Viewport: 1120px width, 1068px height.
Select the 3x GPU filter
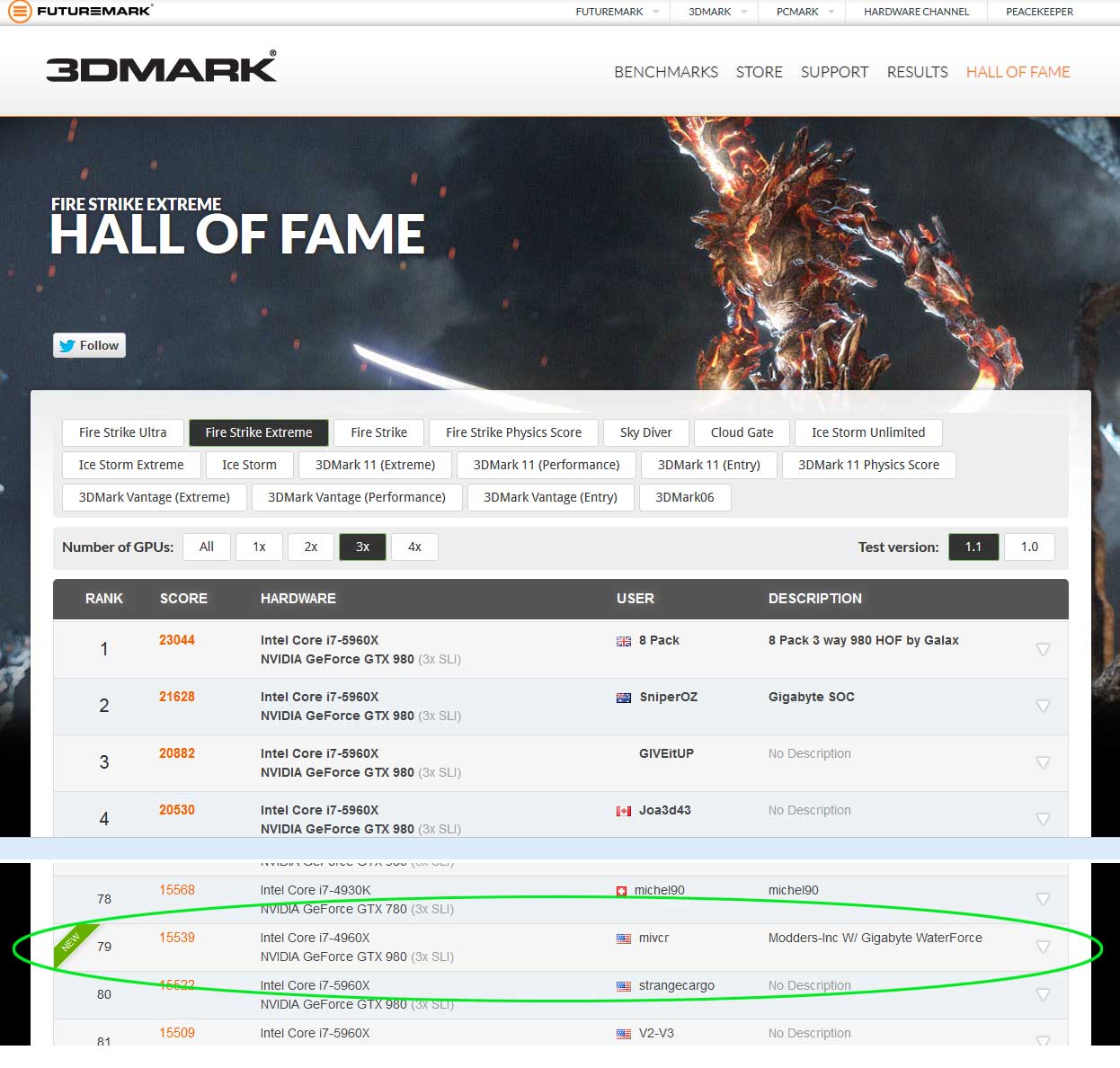(x=363, y=547)
